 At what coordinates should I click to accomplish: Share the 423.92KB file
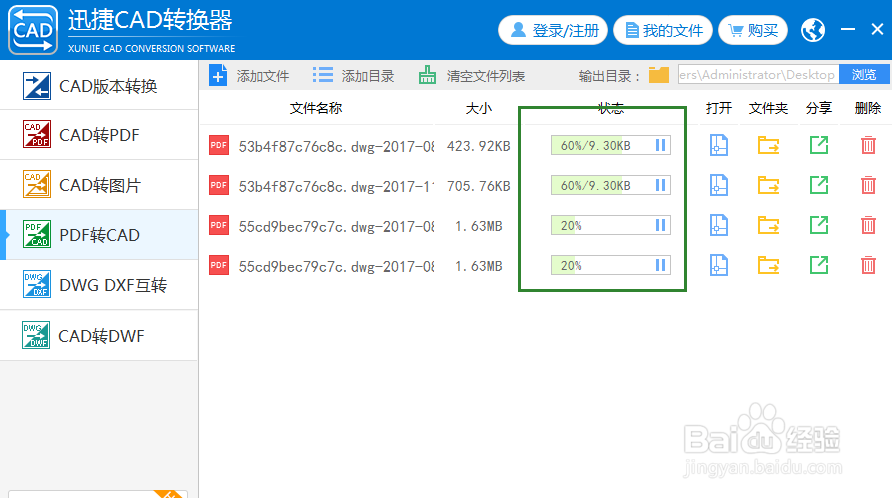[x=819, y=145]
